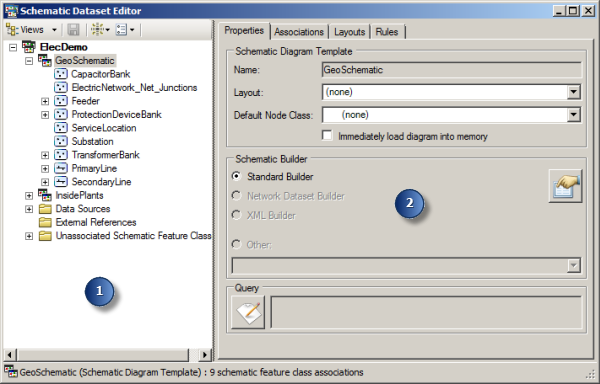Switch to the Layouts tab
This screenshot has width=600, height=384.
[x=349, y=32]
